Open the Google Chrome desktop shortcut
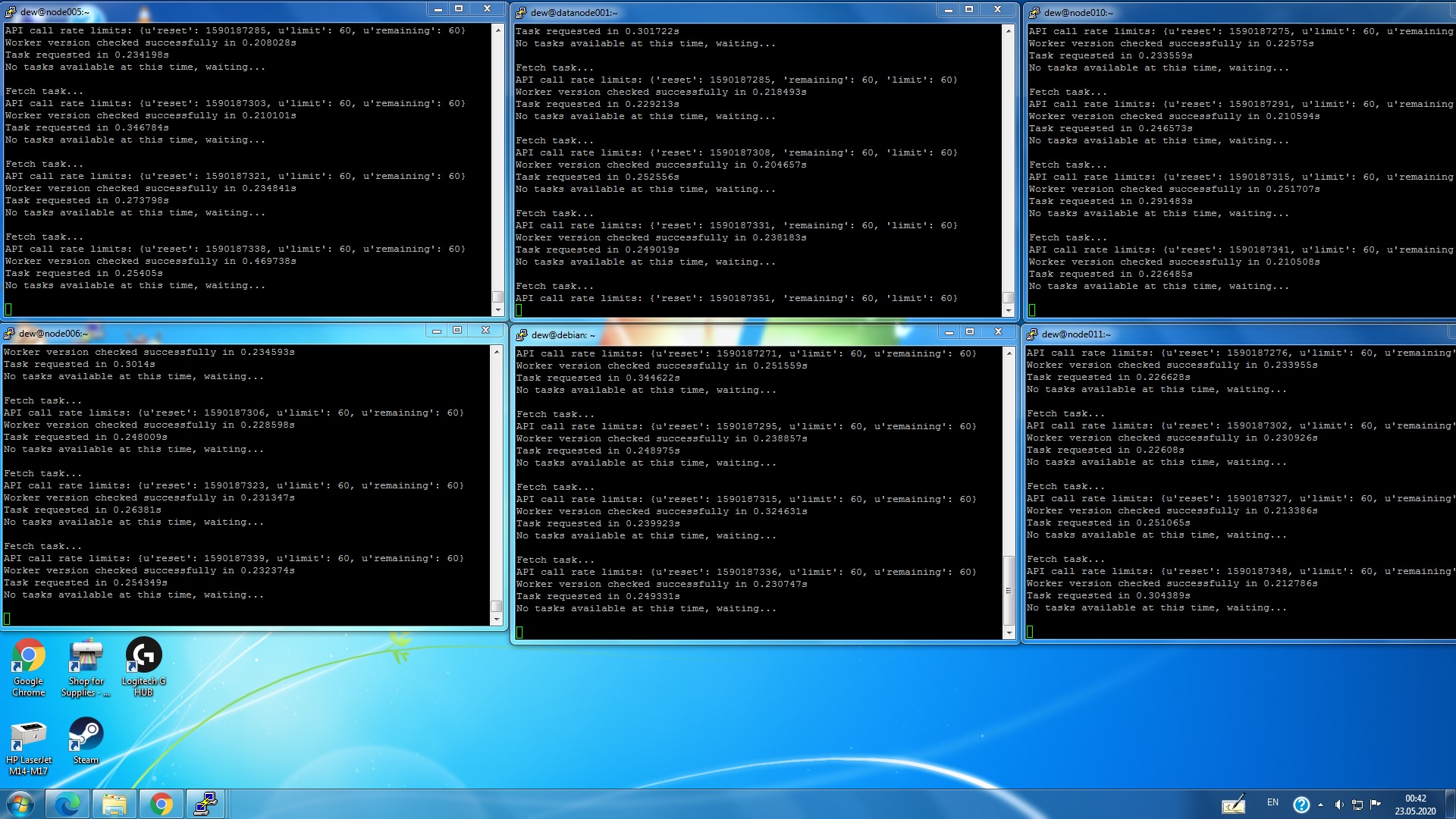Image resolution: width=1456 pixels, height=819 pixels. (29, 657)
